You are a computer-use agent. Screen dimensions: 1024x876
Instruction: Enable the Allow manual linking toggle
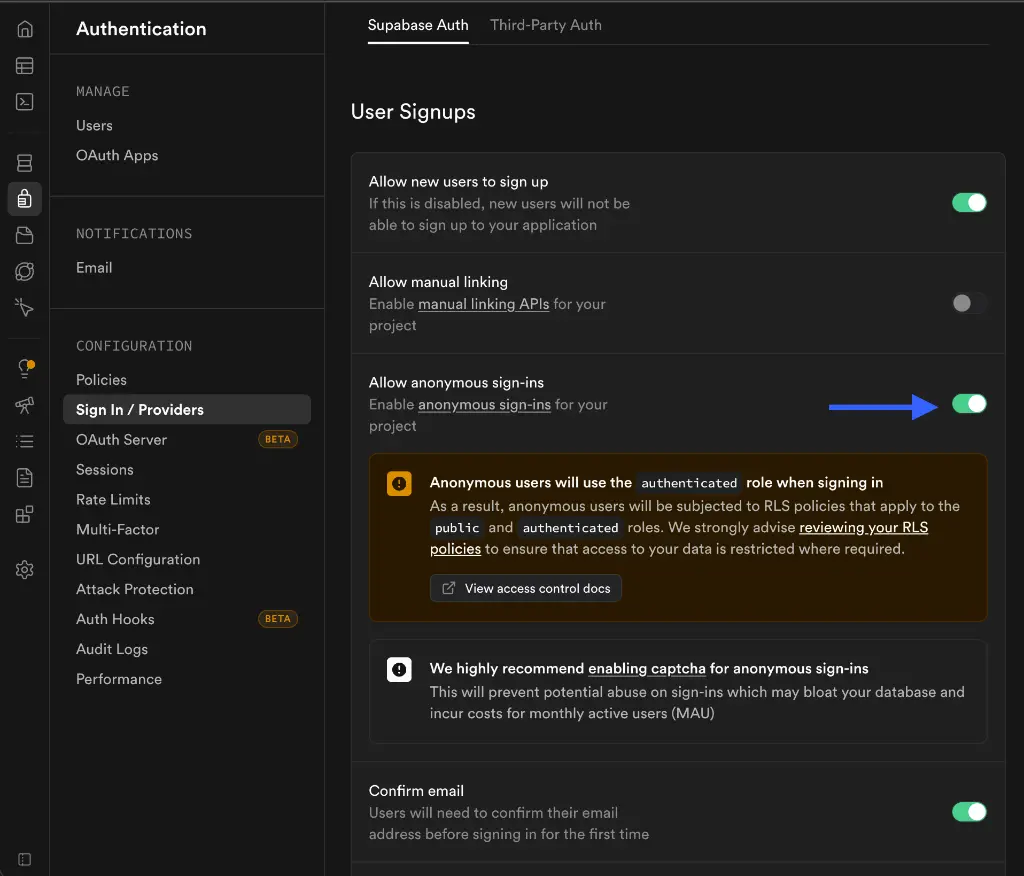(968, 303)
